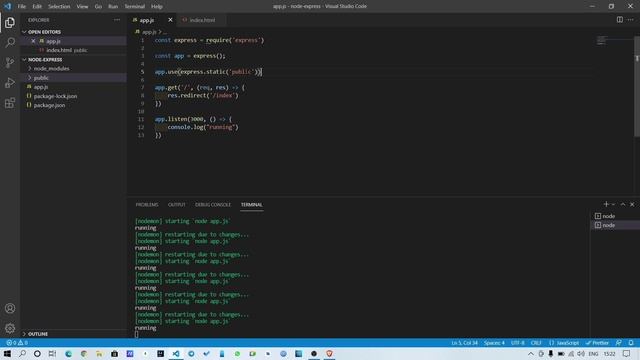Open the Brave browser taskbar icon
The height and width of the screenshot is (360, 640).
(x=329, y=353)
